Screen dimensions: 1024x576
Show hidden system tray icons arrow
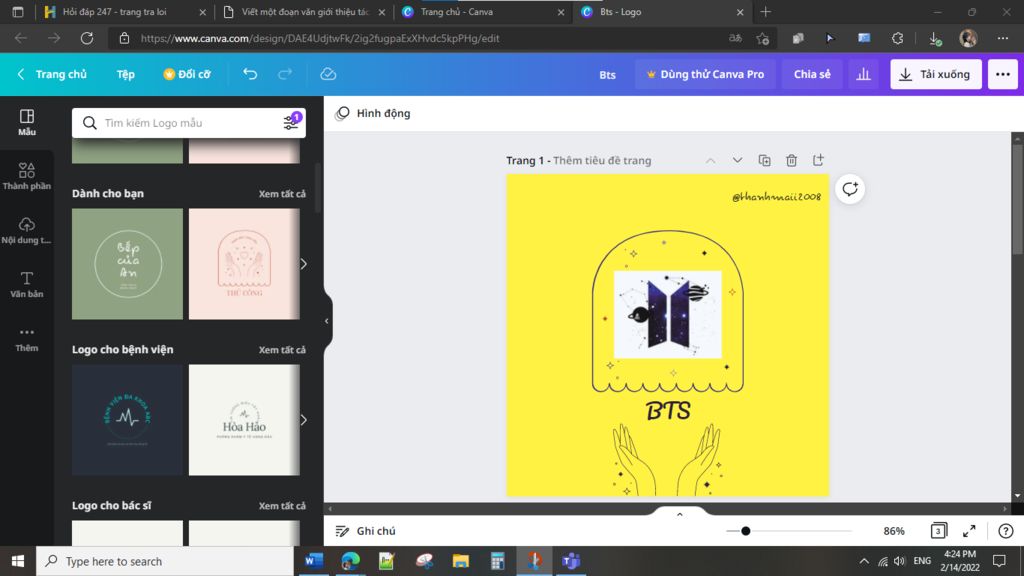[x=864, y=560]
